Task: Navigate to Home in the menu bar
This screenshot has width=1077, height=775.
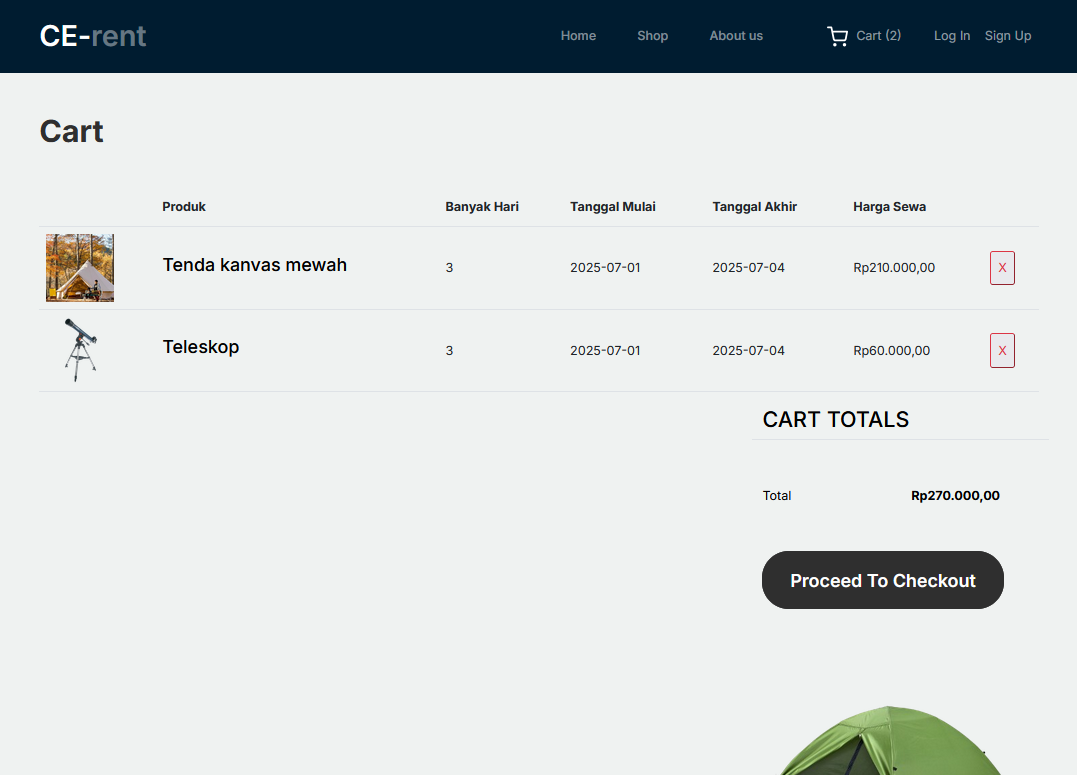Action: tap(578, 35)
